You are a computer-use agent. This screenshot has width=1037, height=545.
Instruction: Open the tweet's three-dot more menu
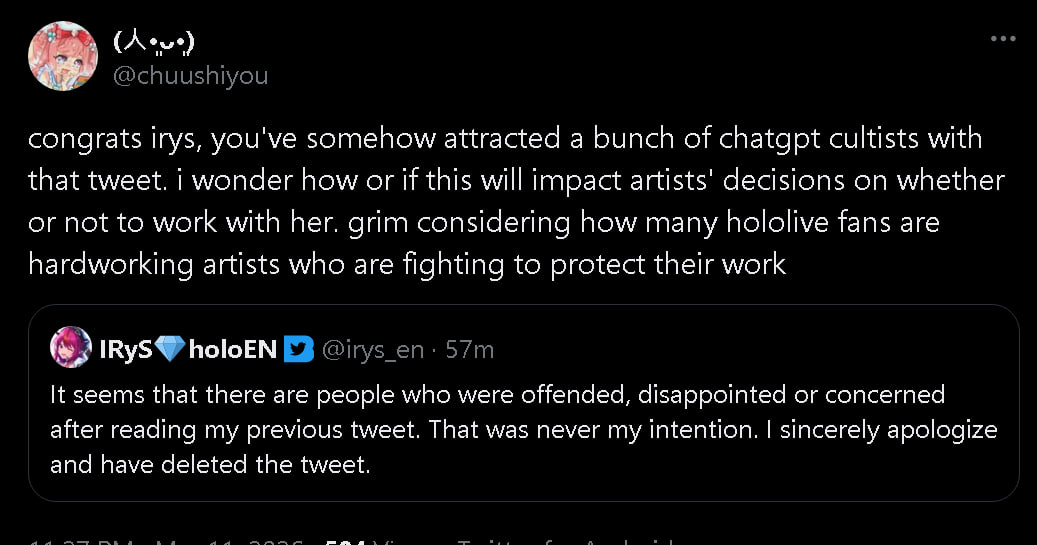click(x=1002, y=38)
